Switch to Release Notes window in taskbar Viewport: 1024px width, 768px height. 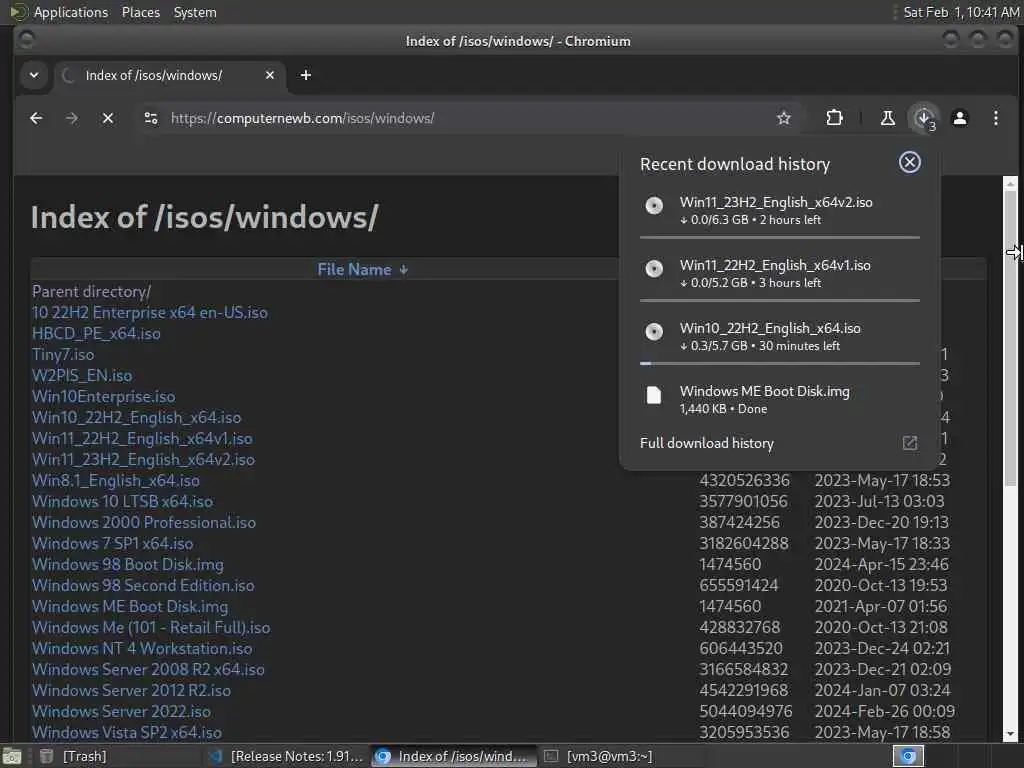pos(285,756)
